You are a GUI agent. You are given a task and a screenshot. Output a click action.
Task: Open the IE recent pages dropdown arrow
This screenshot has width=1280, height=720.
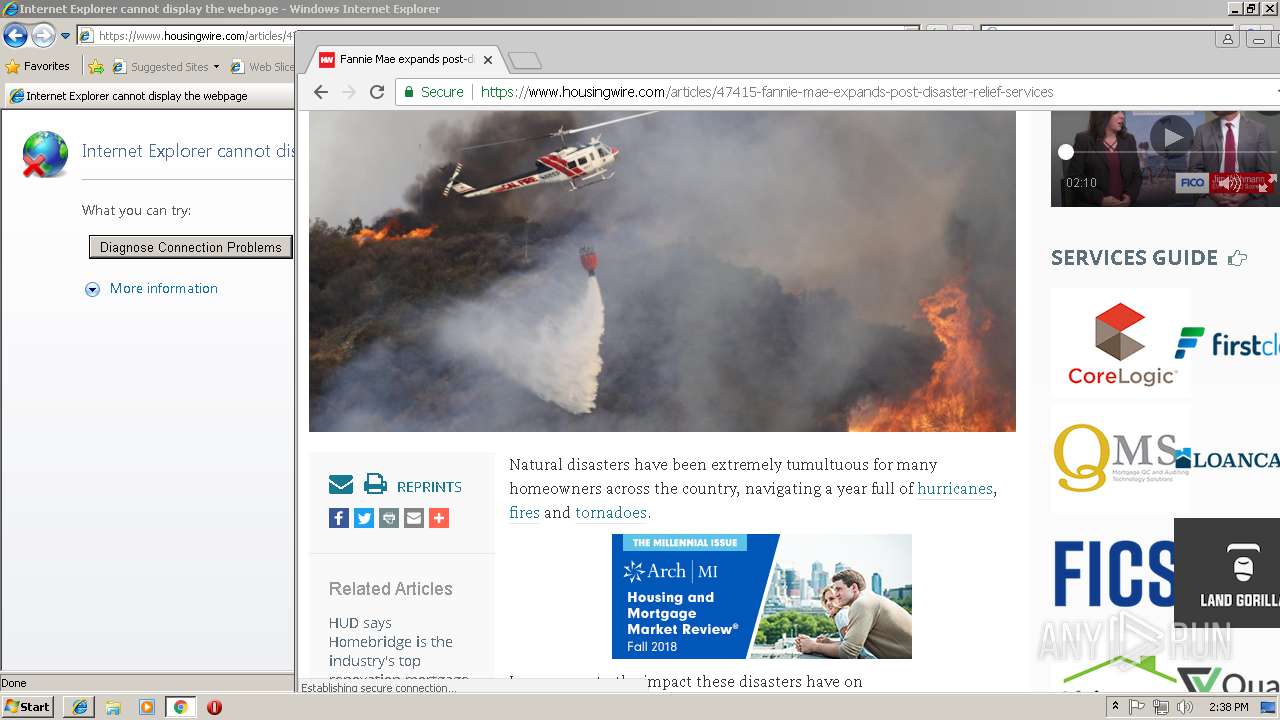coord(65,36)
